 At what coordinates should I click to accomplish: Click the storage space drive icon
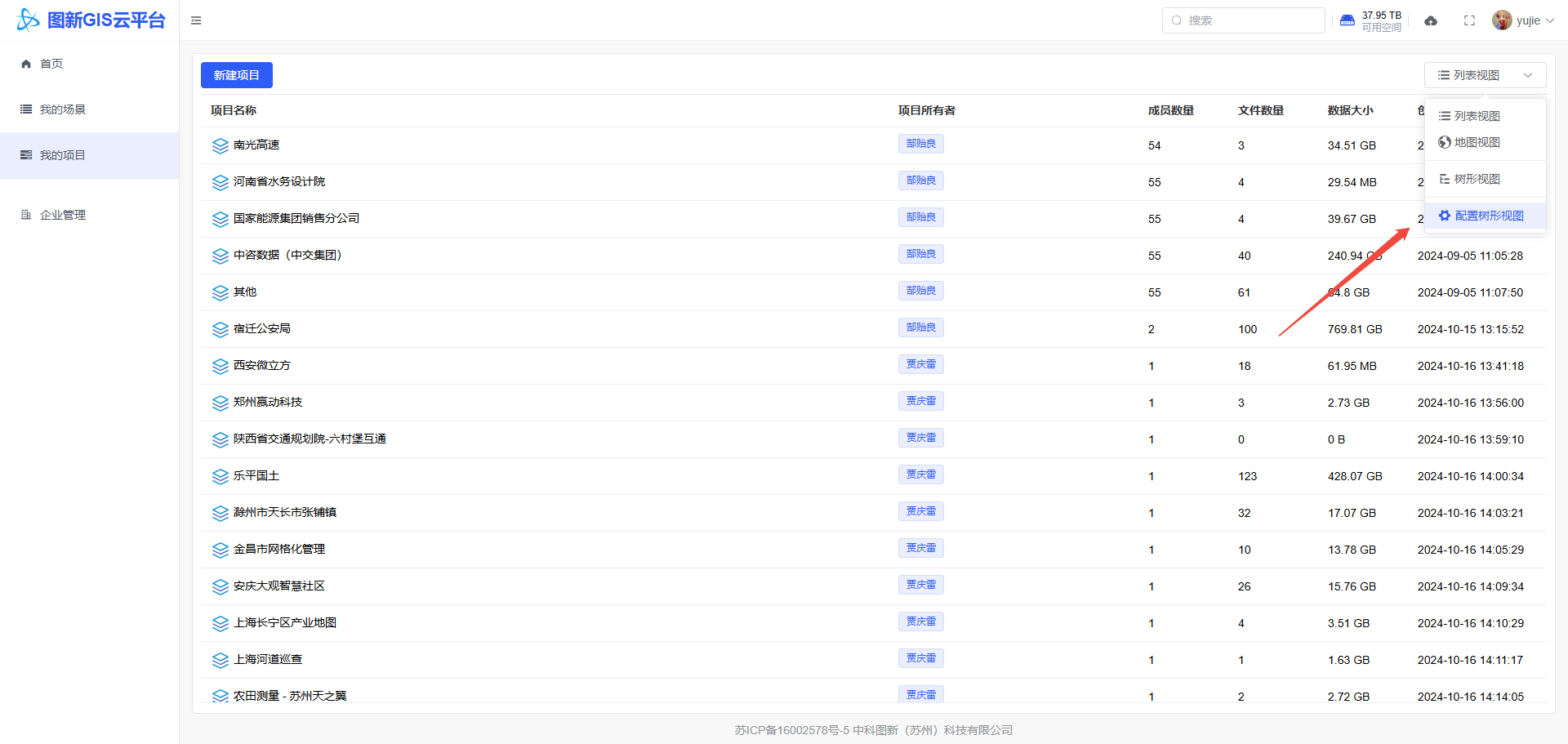point(1347,20)
